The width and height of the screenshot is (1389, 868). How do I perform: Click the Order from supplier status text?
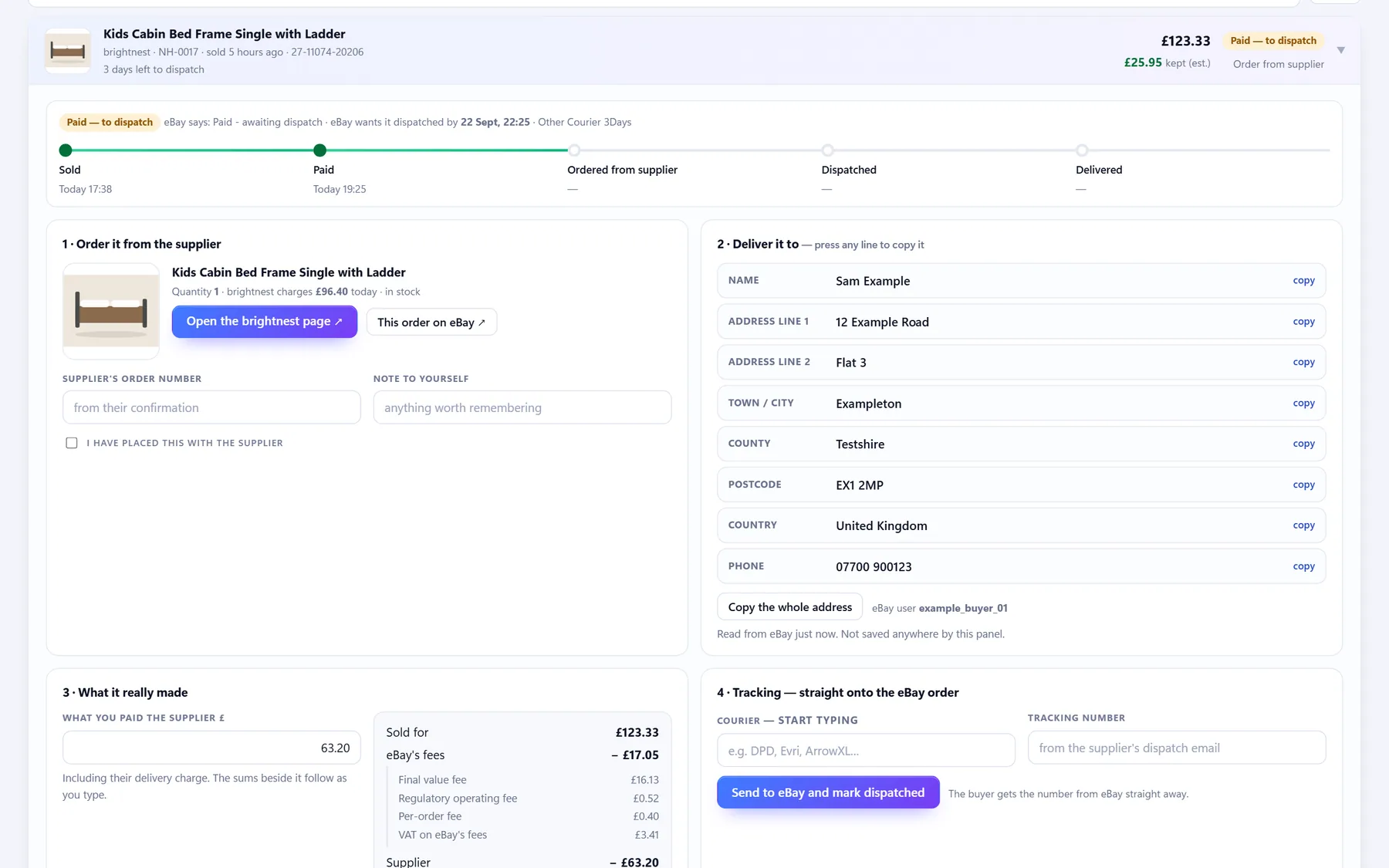(x=1278, y=64)
